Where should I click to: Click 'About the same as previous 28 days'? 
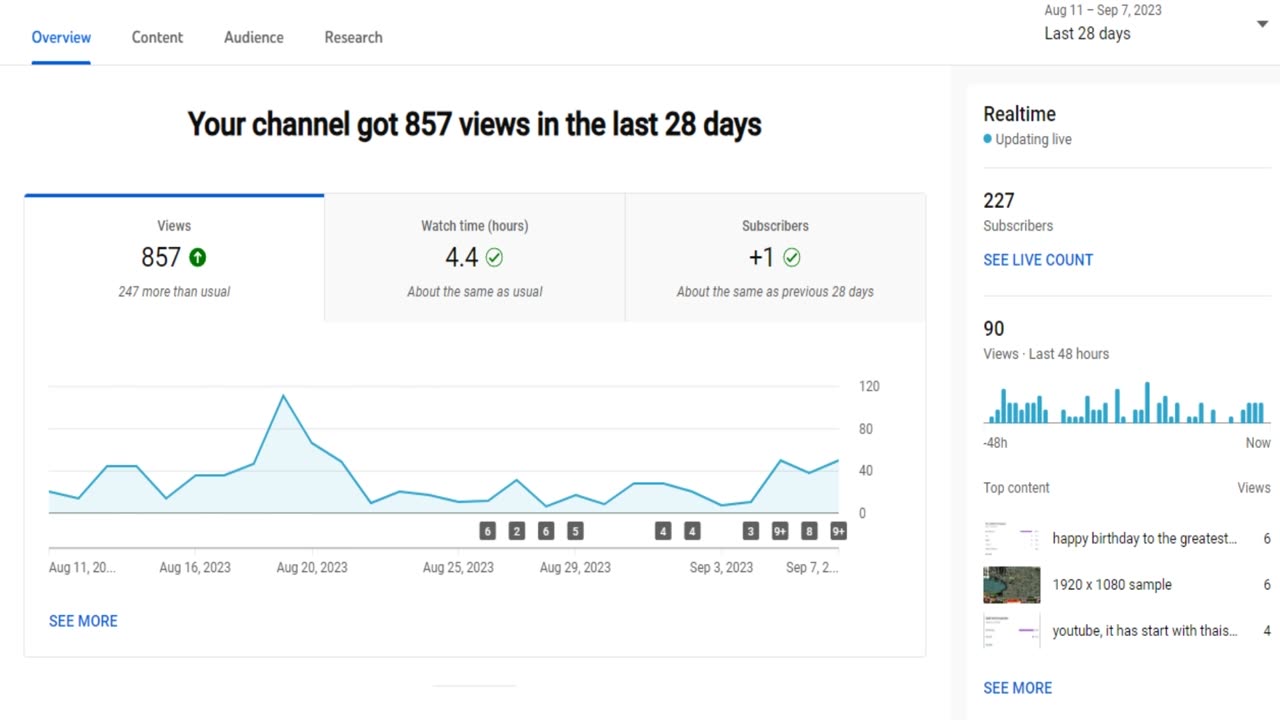pyautogui.click(x=775, y=292)
